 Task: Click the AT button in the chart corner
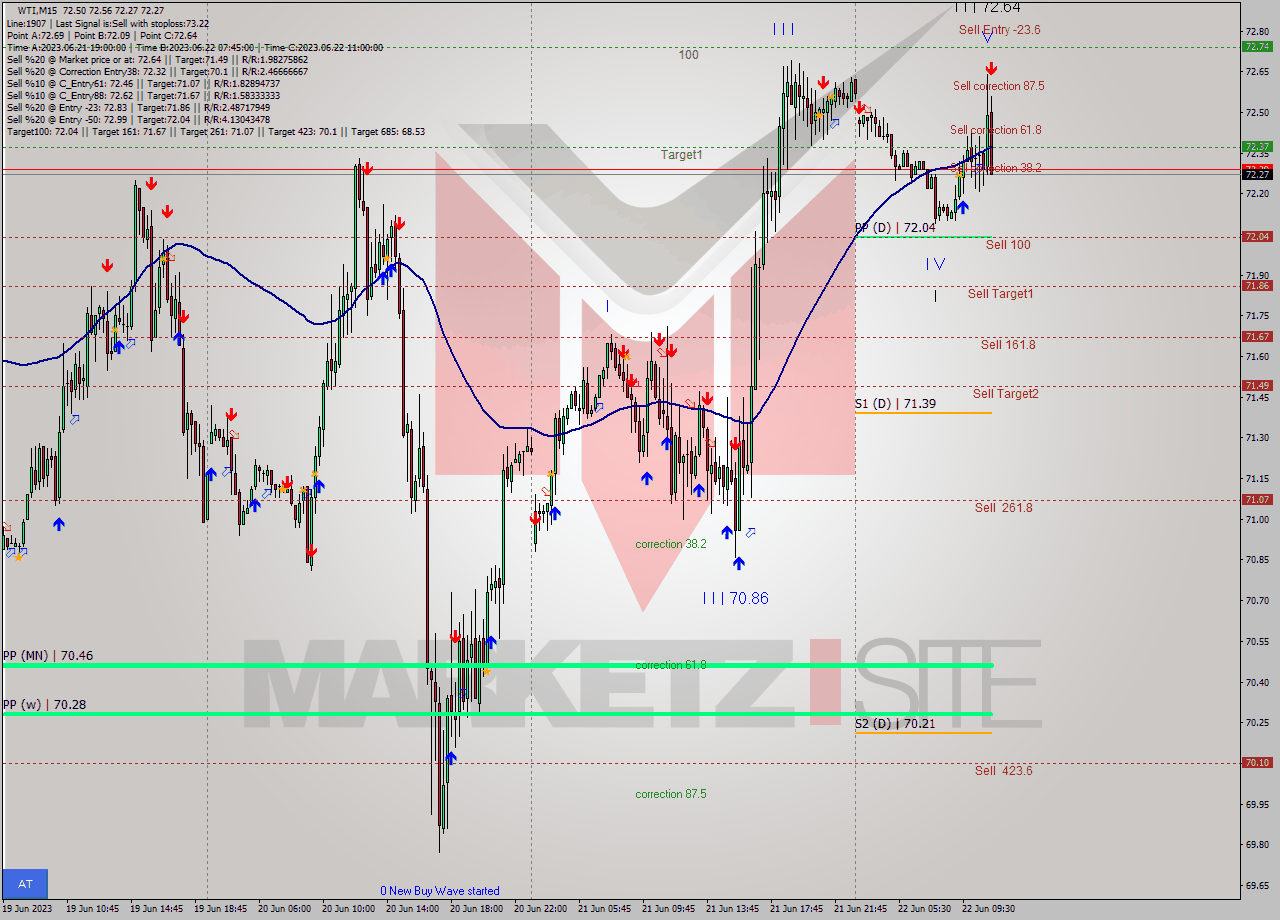coord(25,884)
